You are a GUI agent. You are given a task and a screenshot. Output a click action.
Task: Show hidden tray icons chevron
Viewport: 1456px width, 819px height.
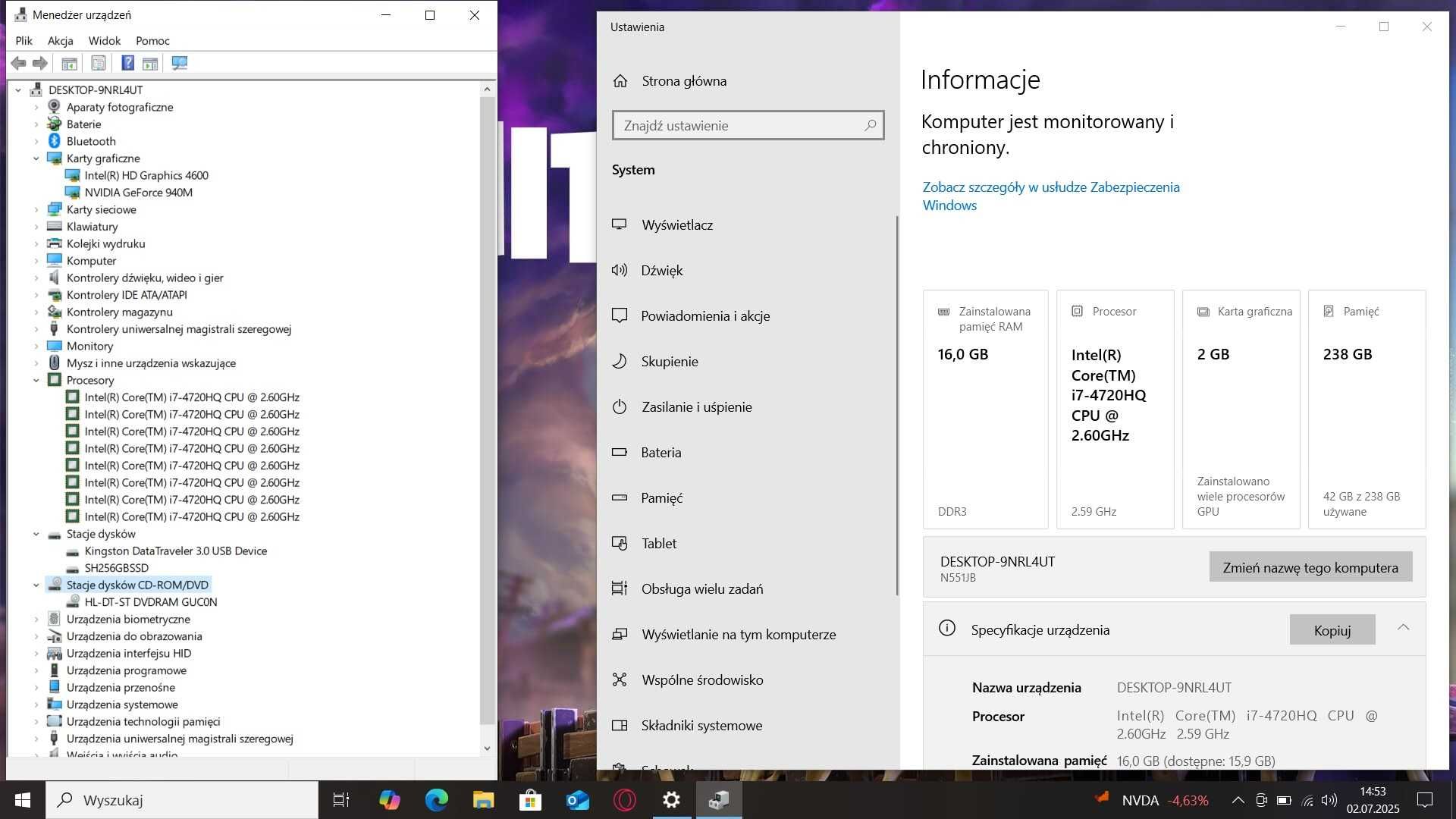click(1238, 800)
